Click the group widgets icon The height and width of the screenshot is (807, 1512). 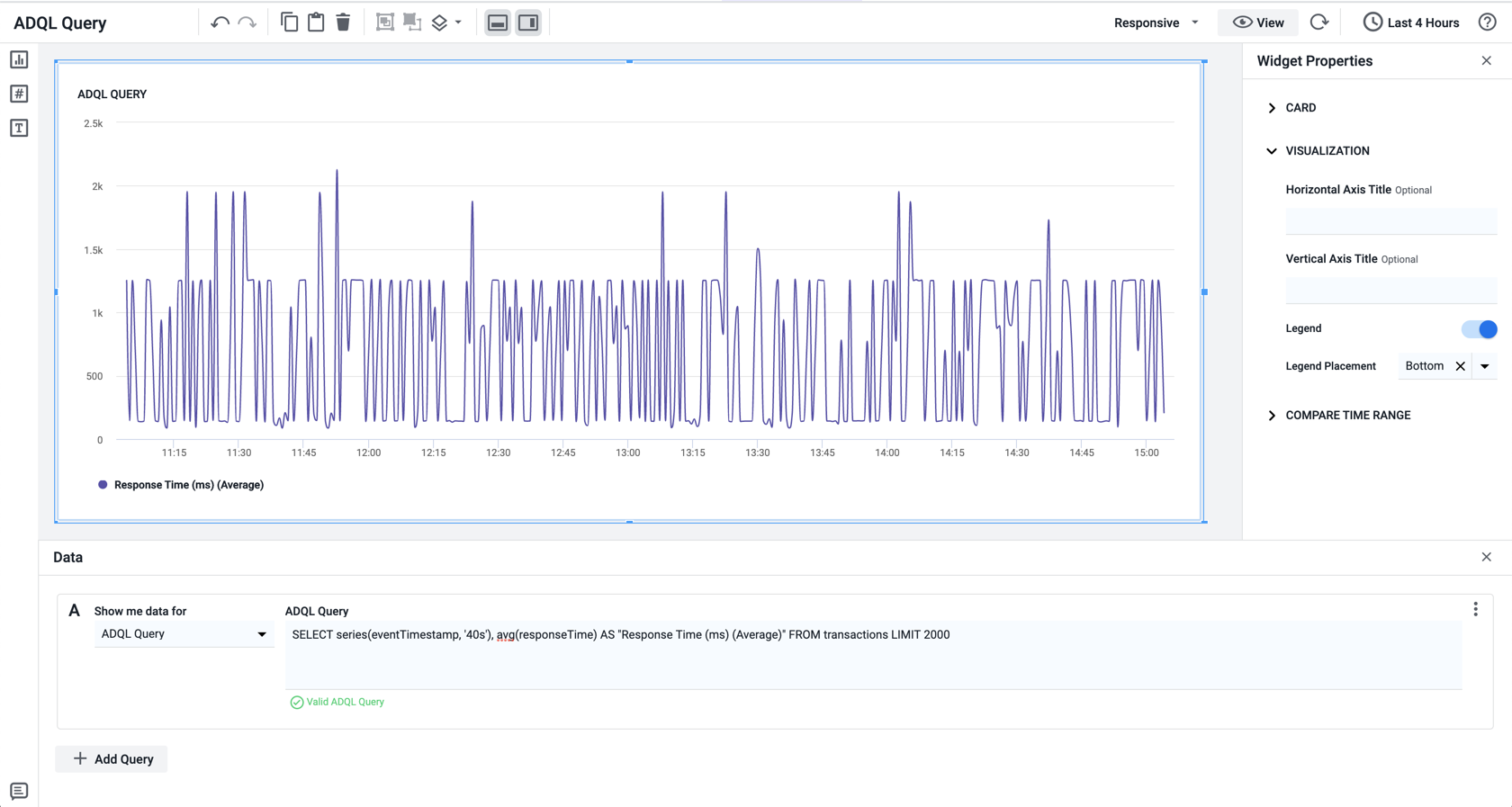[x=385, y=22]
